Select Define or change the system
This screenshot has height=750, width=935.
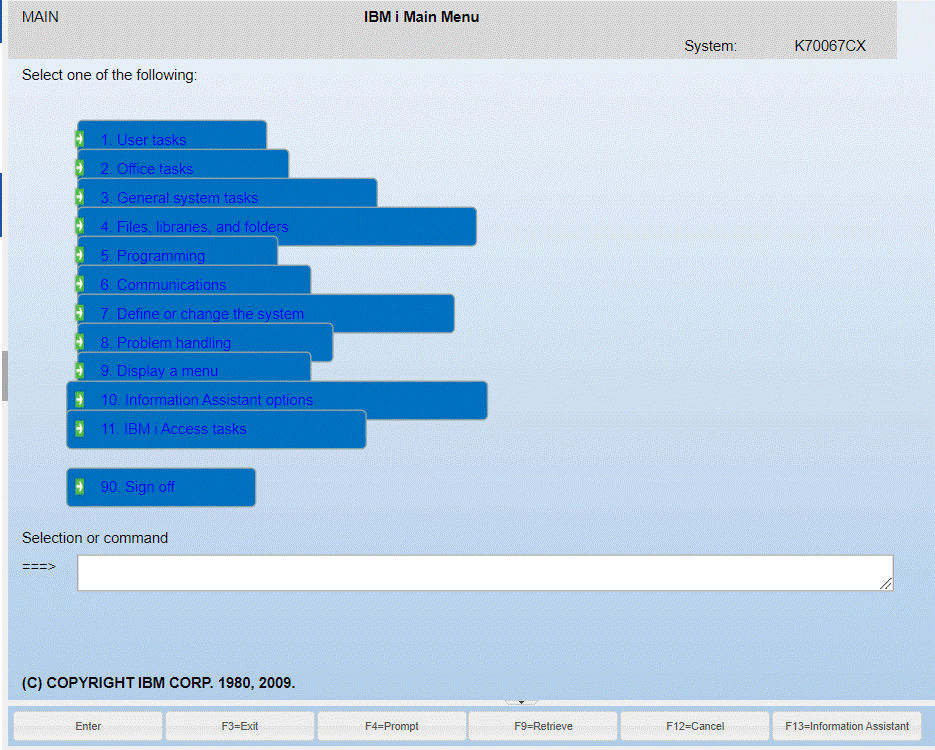pyautogui.click(x=200, y=313)
